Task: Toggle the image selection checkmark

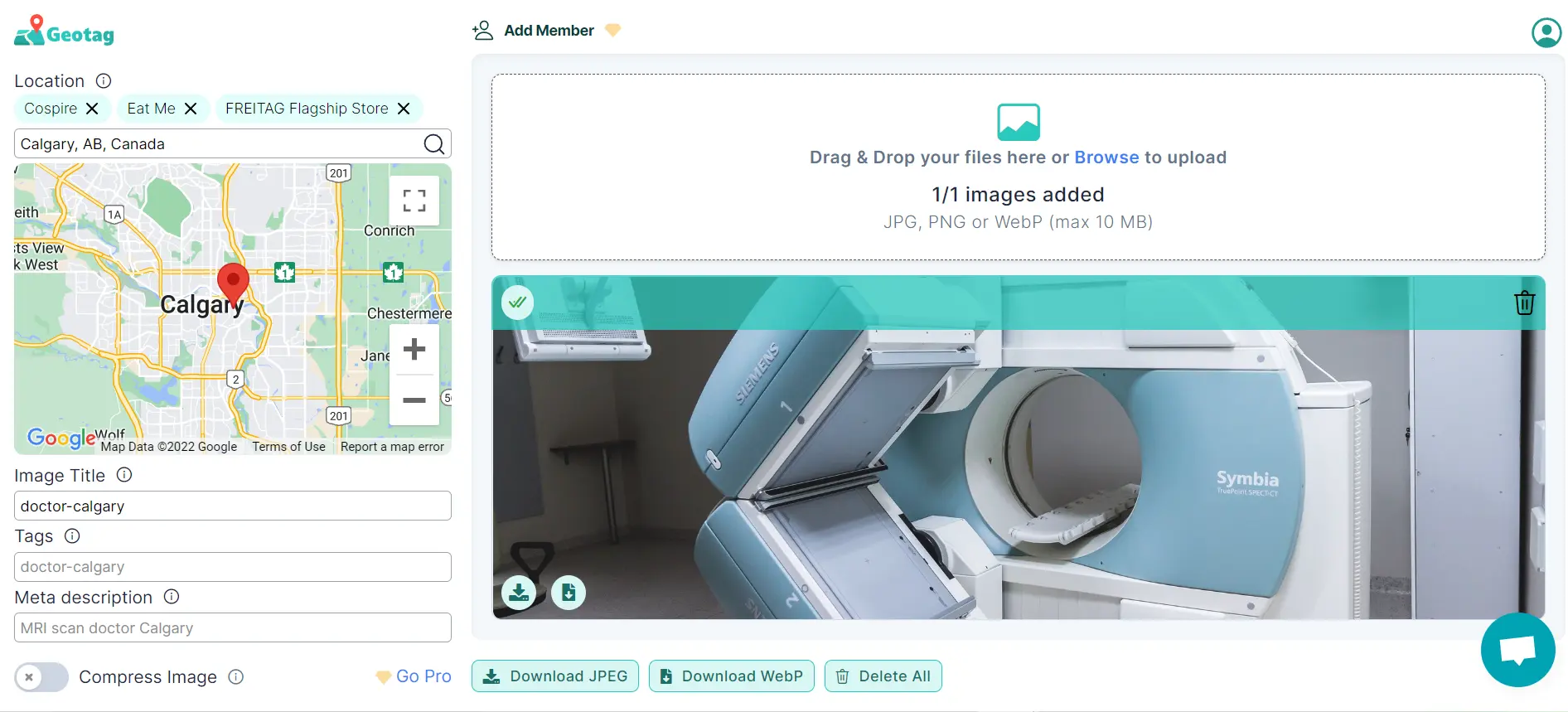Action: [x=517, y=303]
